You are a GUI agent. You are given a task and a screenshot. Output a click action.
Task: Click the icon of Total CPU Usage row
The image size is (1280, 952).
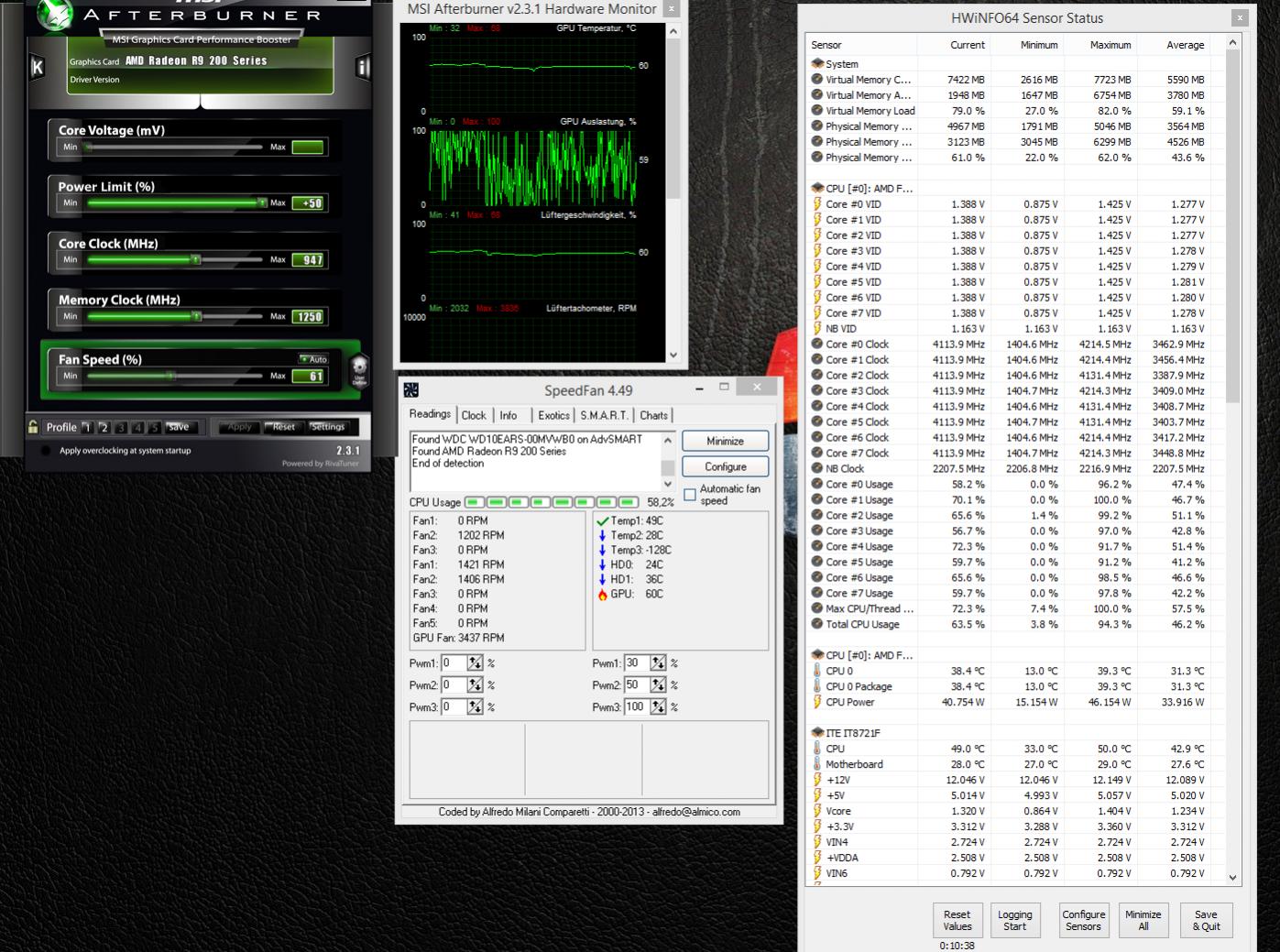click(817, 624)
